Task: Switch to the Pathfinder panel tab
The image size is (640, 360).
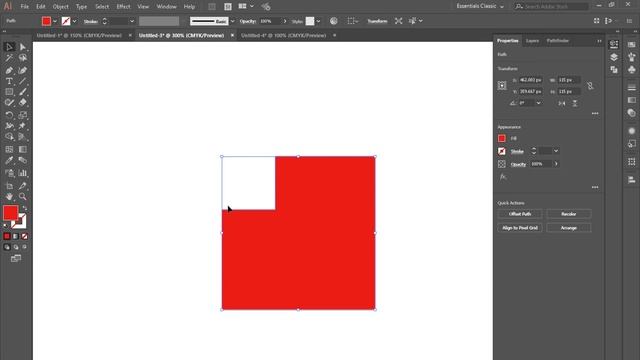Action: (x=558, y=41)
